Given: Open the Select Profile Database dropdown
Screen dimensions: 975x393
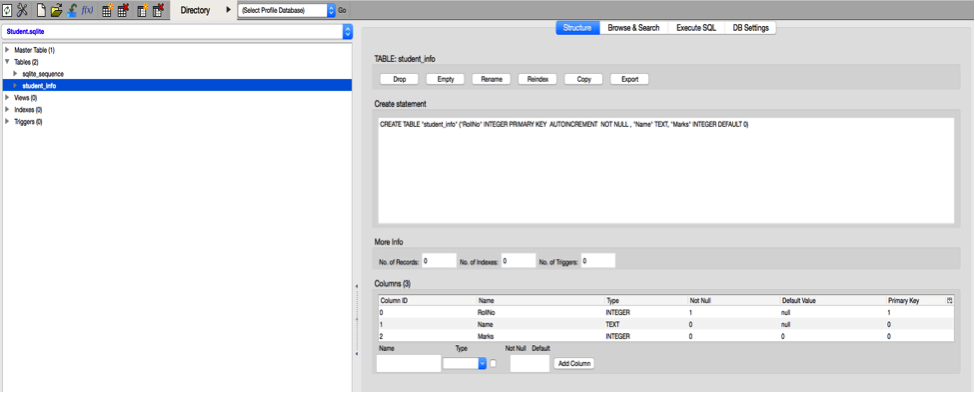Looking at the screenshot, I should 287,11.
